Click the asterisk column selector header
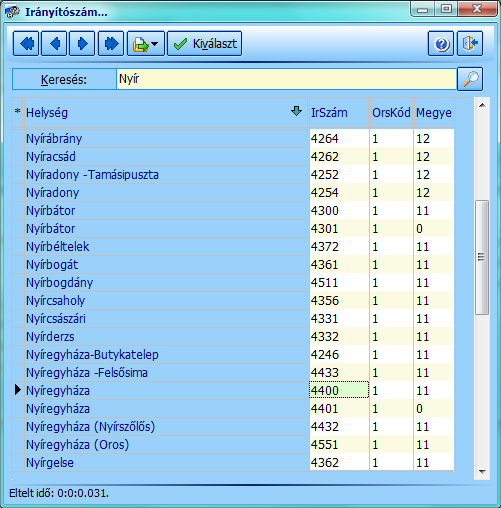Screen dimensions: 501x508 [x=17, y=113]
